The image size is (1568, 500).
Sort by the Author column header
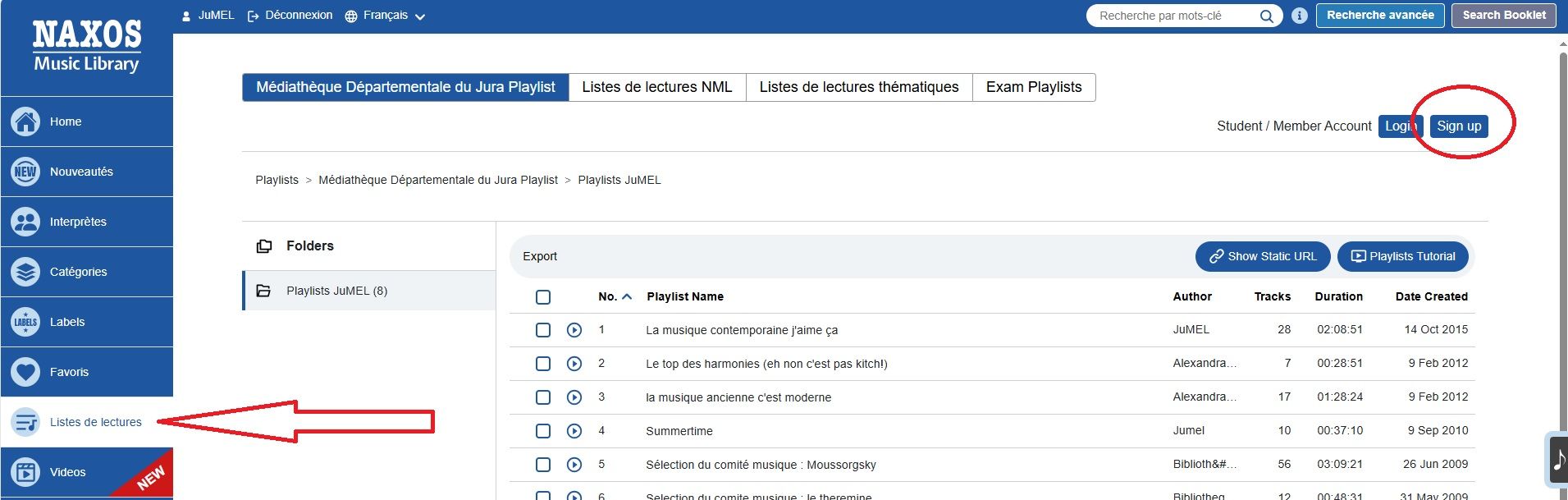coord(1192,296)
